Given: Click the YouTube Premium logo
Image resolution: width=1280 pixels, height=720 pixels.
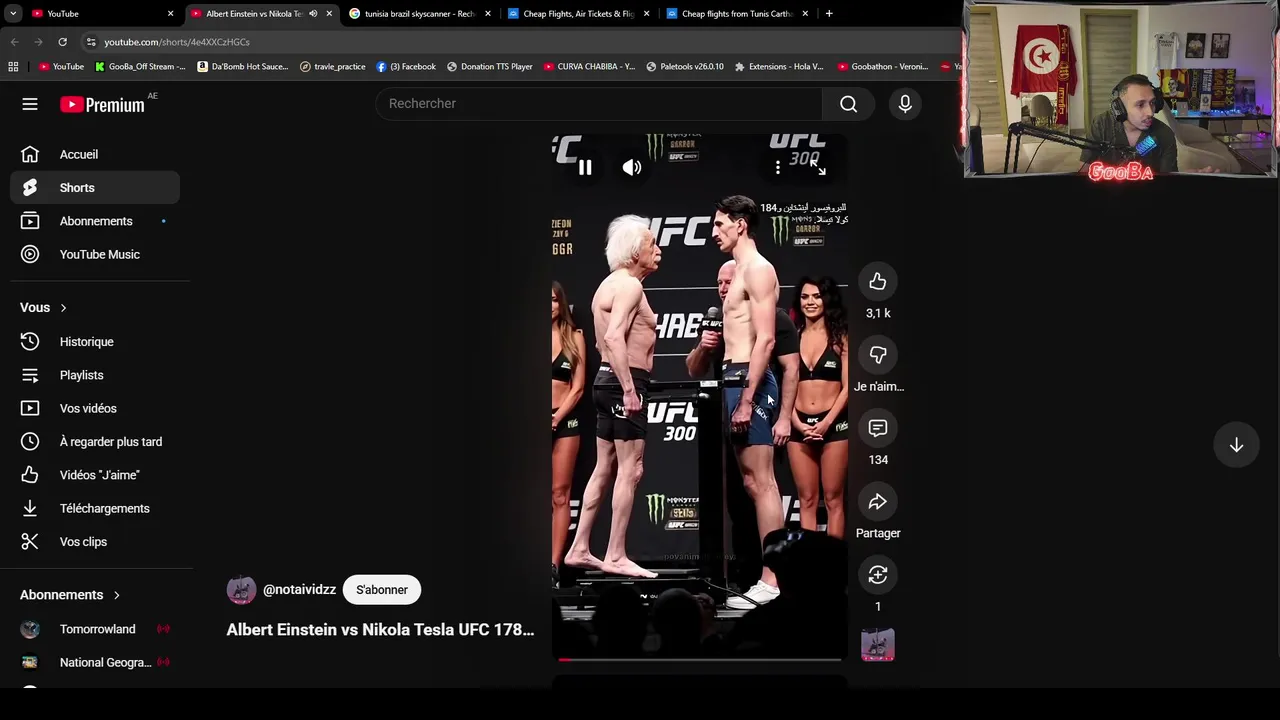Looking at the screenshot, I should 102,105.
